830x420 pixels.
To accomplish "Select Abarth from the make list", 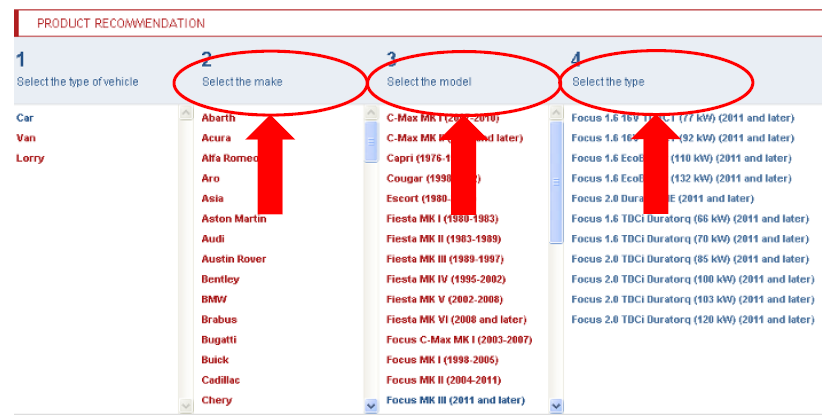I will (x=218, y=118).
